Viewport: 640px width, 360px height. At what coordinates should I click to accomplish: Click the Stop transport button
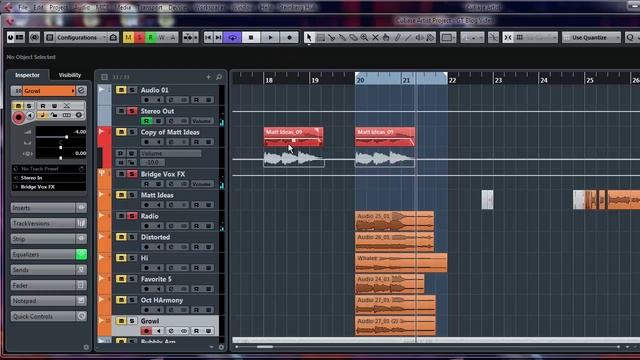[x=251, y=38]
